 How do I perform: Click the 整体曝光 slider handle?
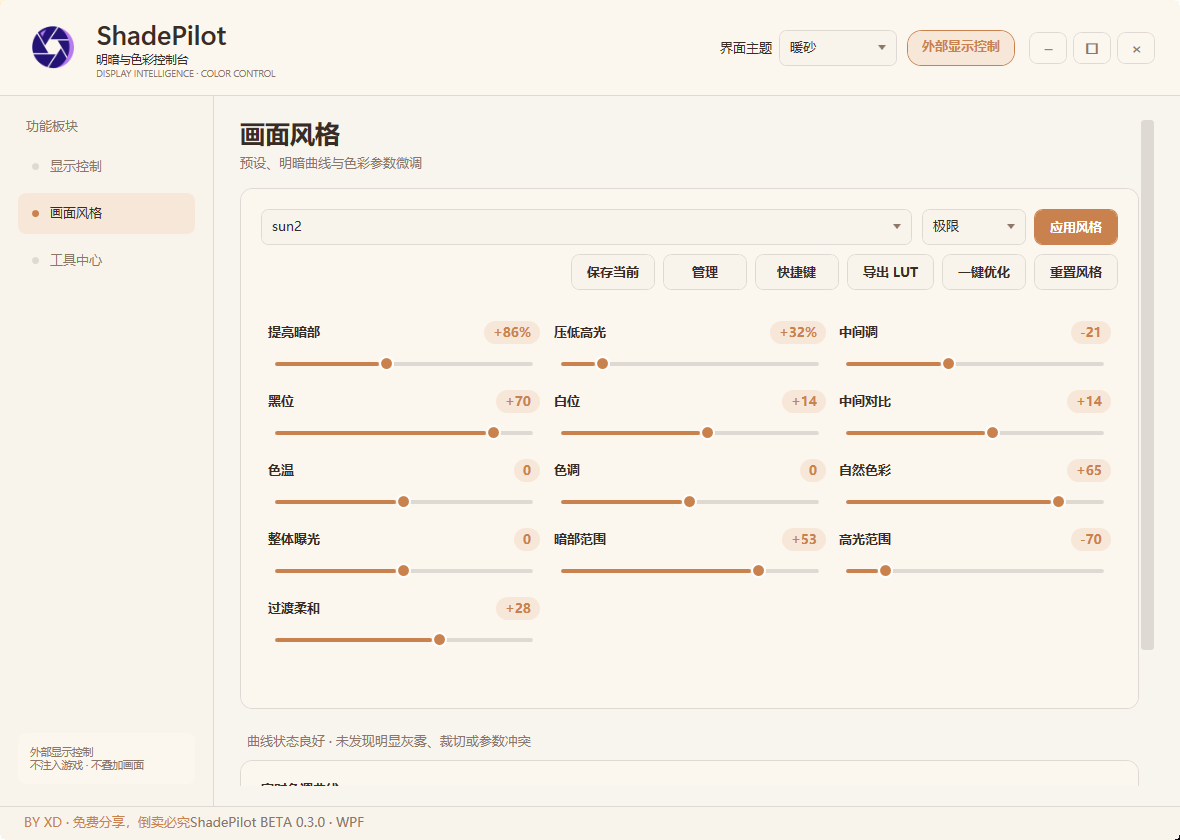(x=403, y=571)
